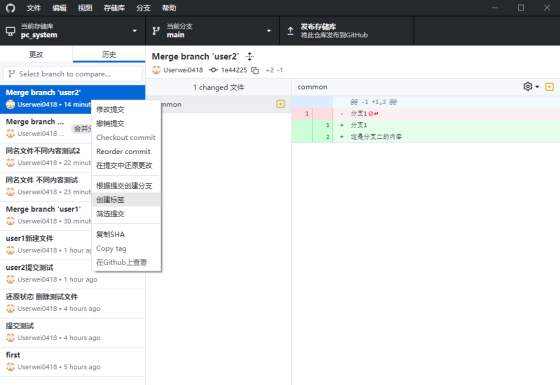The height and width of the screenshot is (385, 560).
Task: Click the @@ -1 +1,2 @@ hunk header
Action: click(426, 102)
